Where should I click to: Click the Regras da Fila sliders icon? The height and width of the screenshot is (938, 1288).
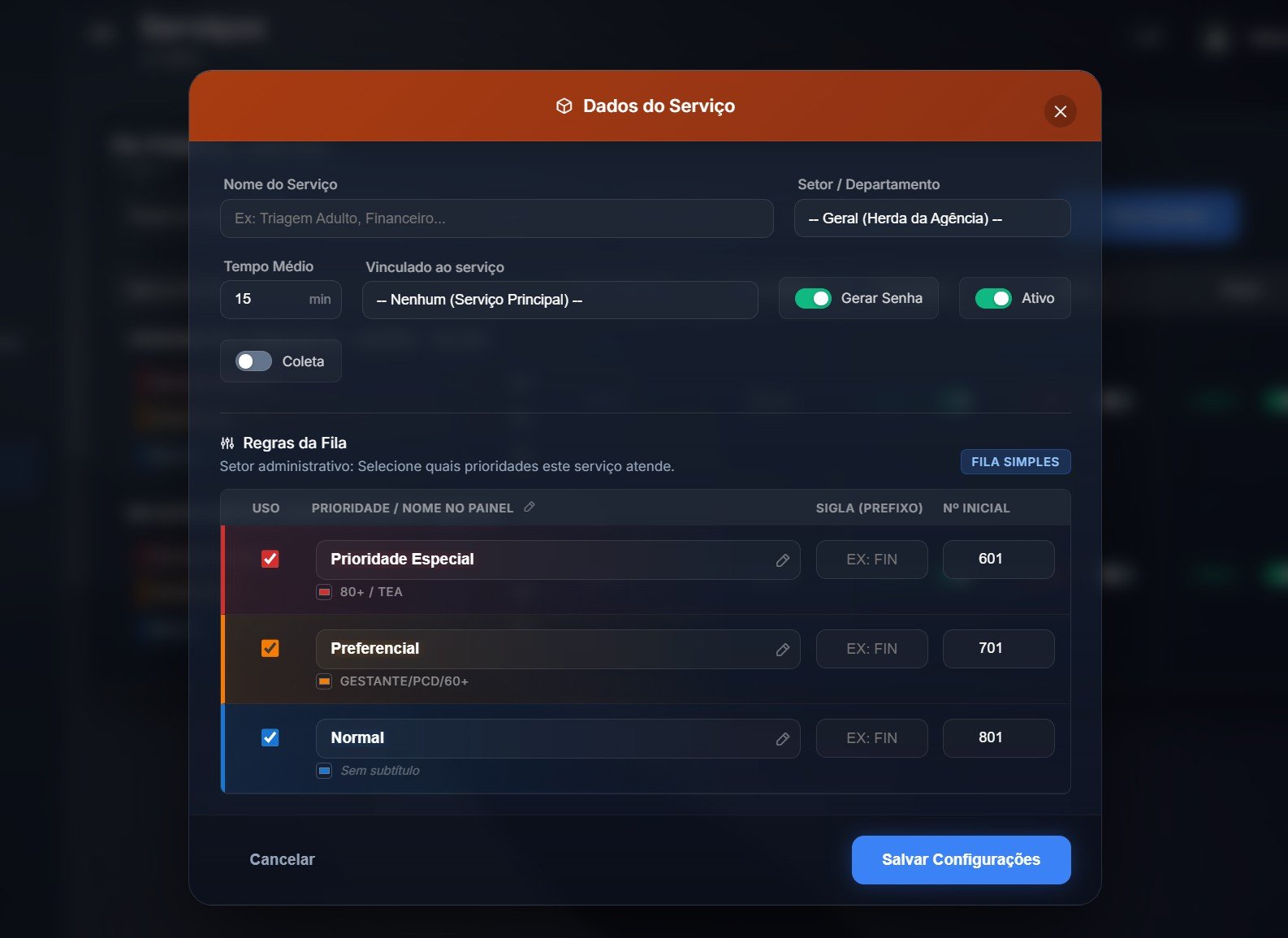coord(227,443)
